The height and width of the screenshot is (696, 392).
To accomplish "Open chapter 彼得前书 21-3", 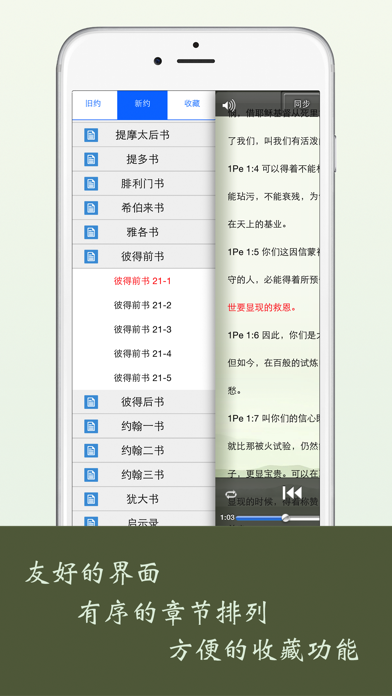I will [x=143, y=329].
